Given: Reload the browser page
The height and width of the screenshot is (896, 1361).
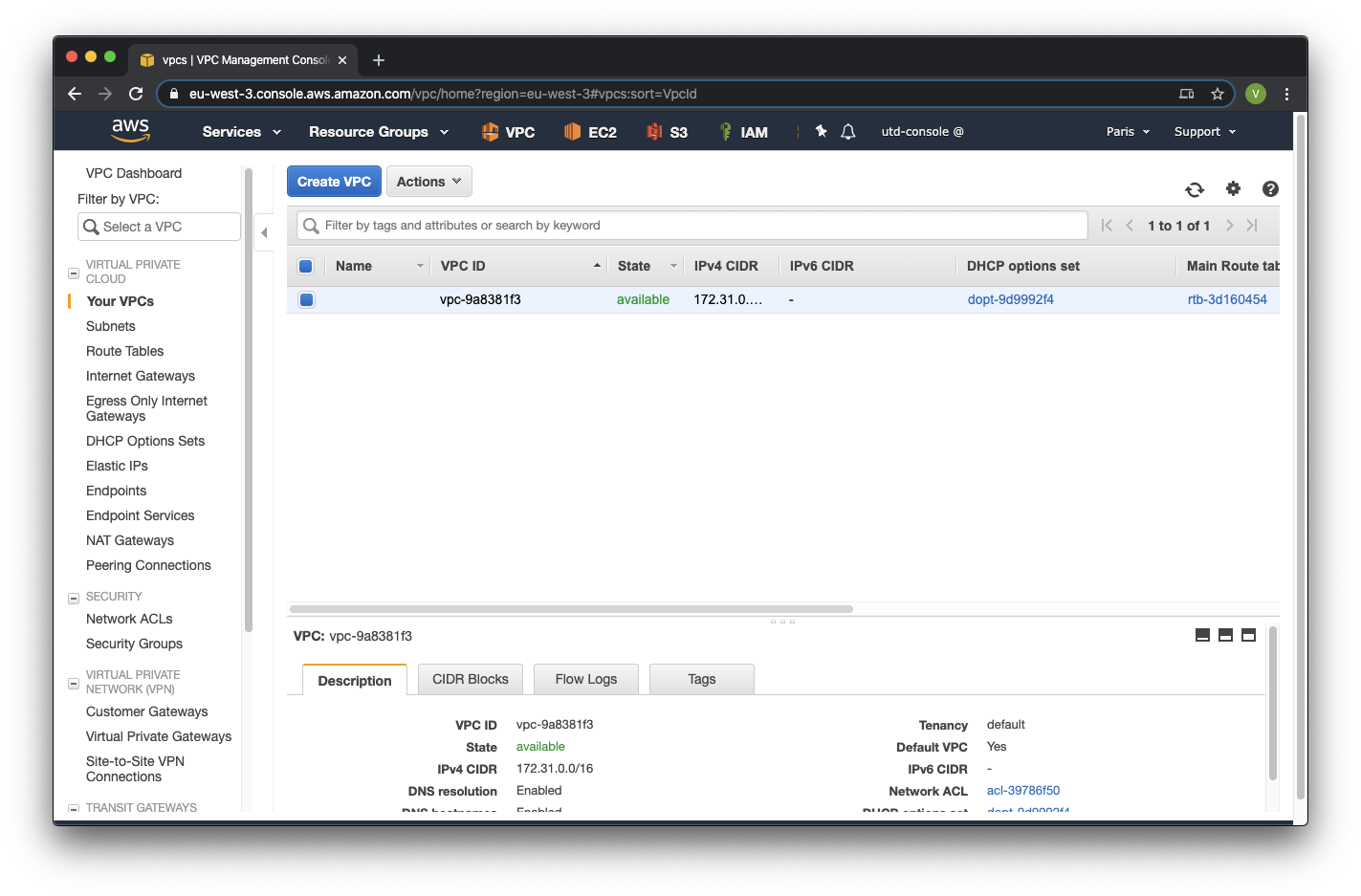Looking at the screenshot, I should [136, 94].
